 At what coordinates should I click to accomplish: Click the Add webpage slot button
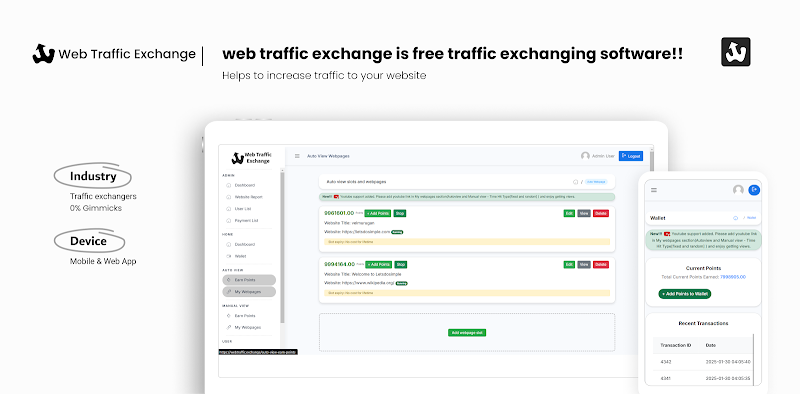click(467, 333)
